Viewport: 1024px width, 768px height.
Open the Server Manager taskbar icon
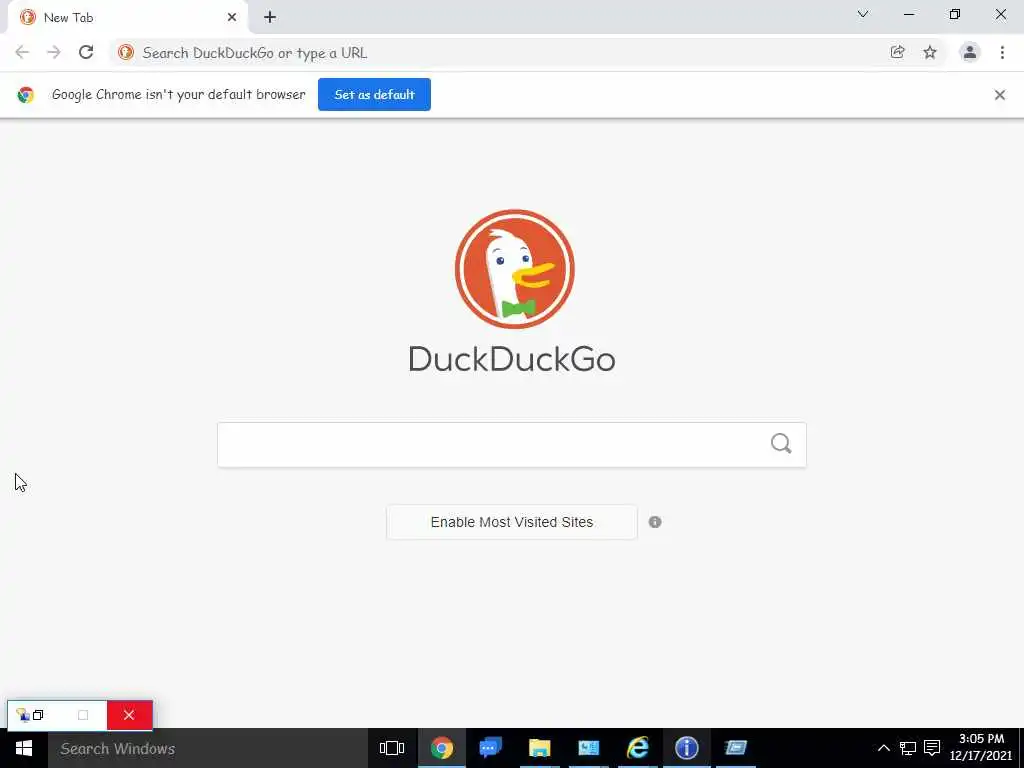point(588,748)
